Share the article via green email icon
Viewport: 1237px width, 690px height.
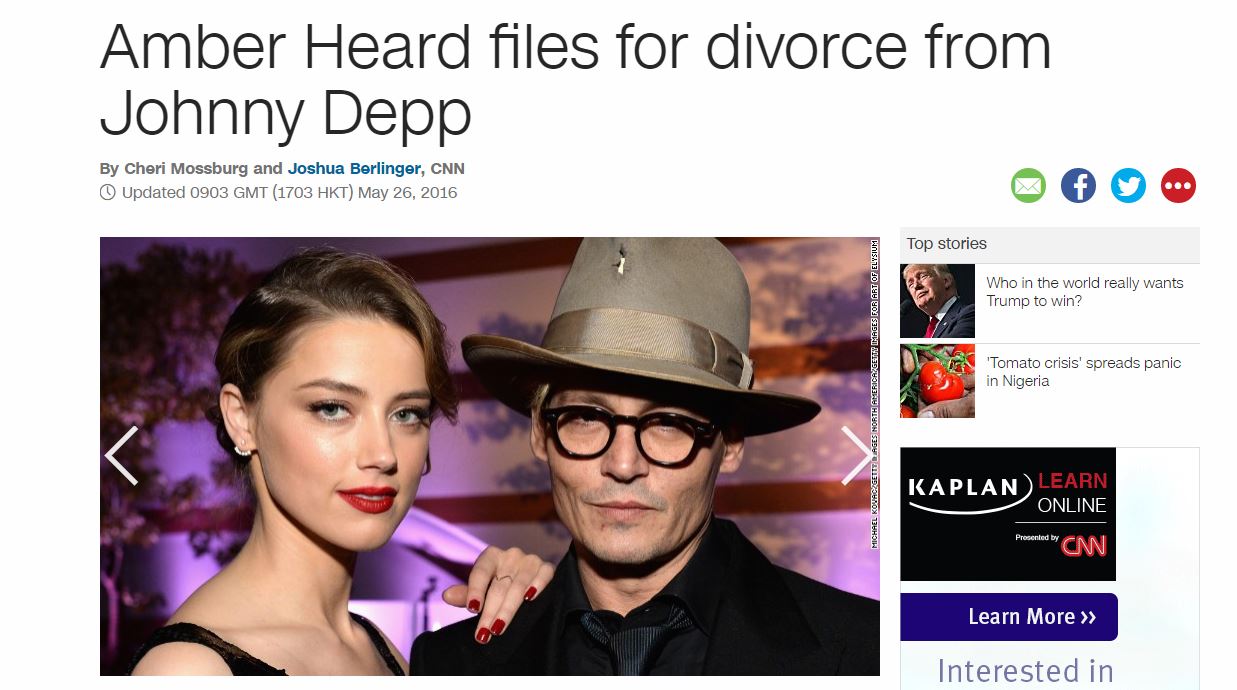(x=1028, y=186)
